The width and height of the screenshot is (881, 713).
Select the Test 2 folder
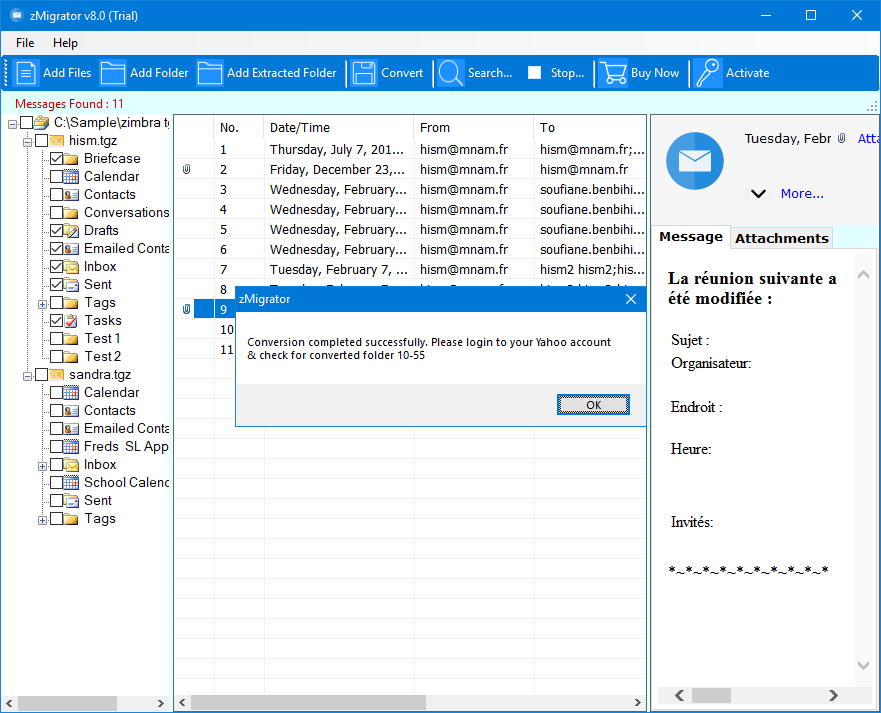(102, 357)
